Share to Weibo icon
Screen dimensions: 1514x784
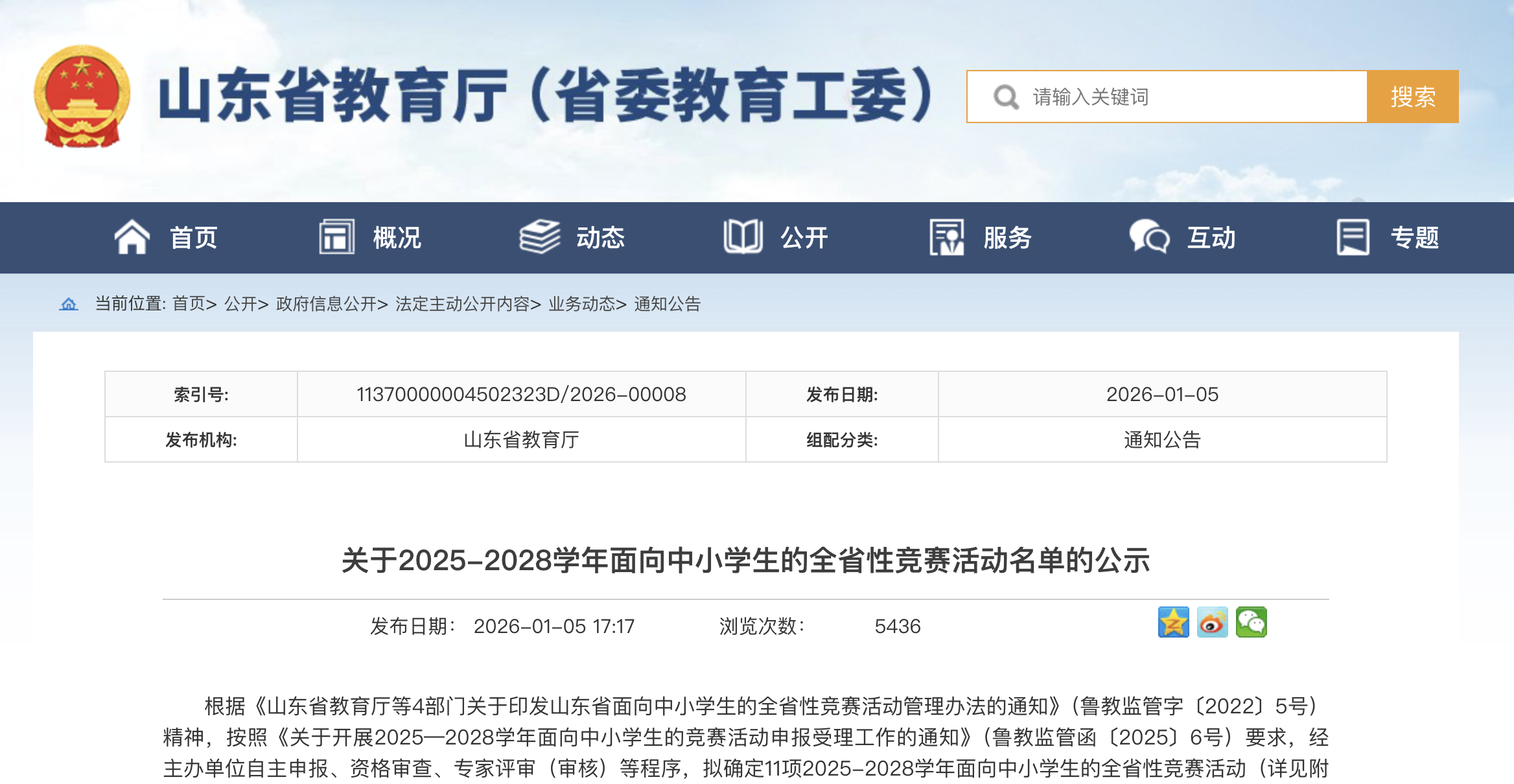coord(1212,622)
